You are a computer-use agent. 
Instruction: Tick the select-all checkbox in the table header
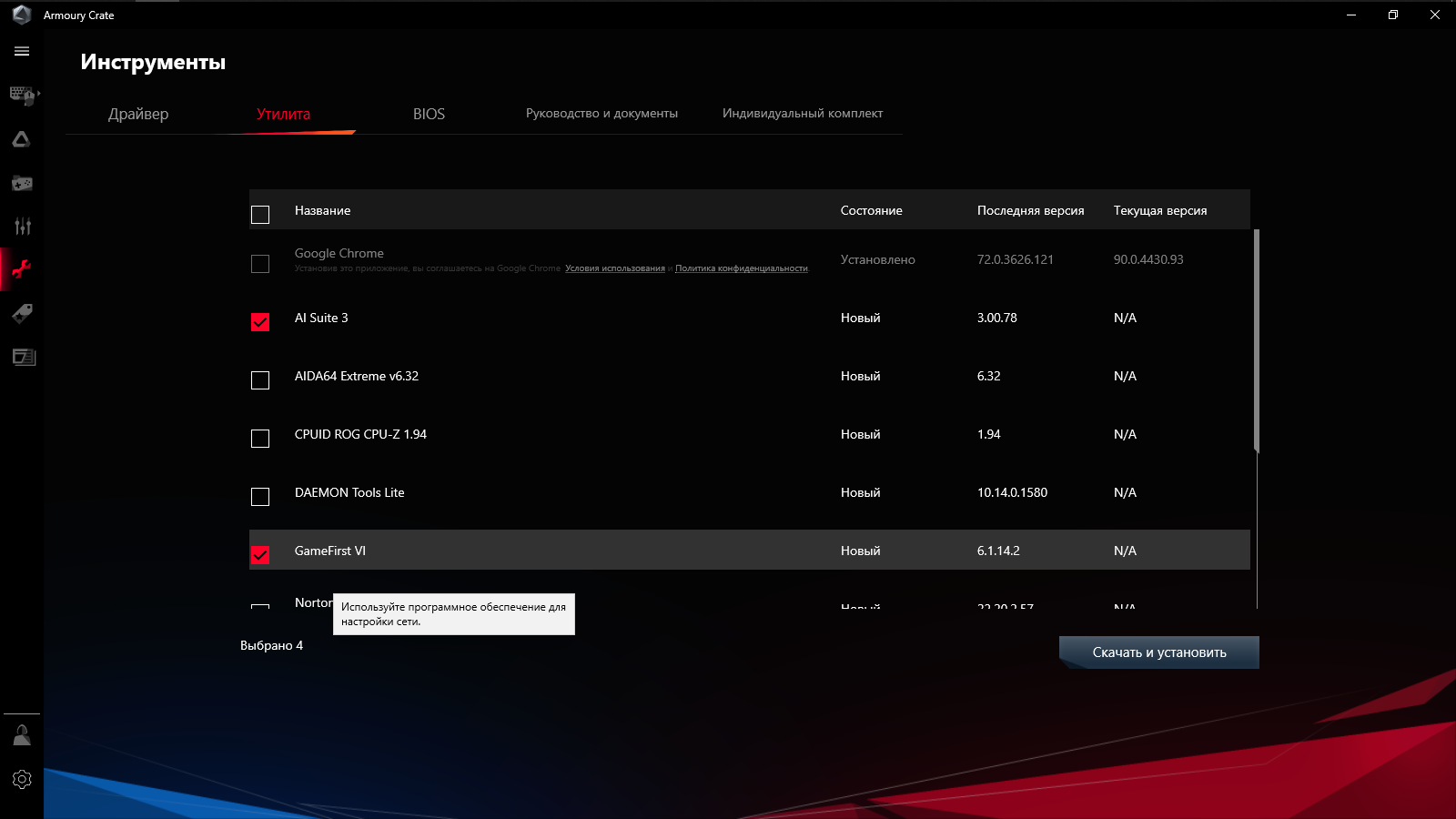click(260, 215)
